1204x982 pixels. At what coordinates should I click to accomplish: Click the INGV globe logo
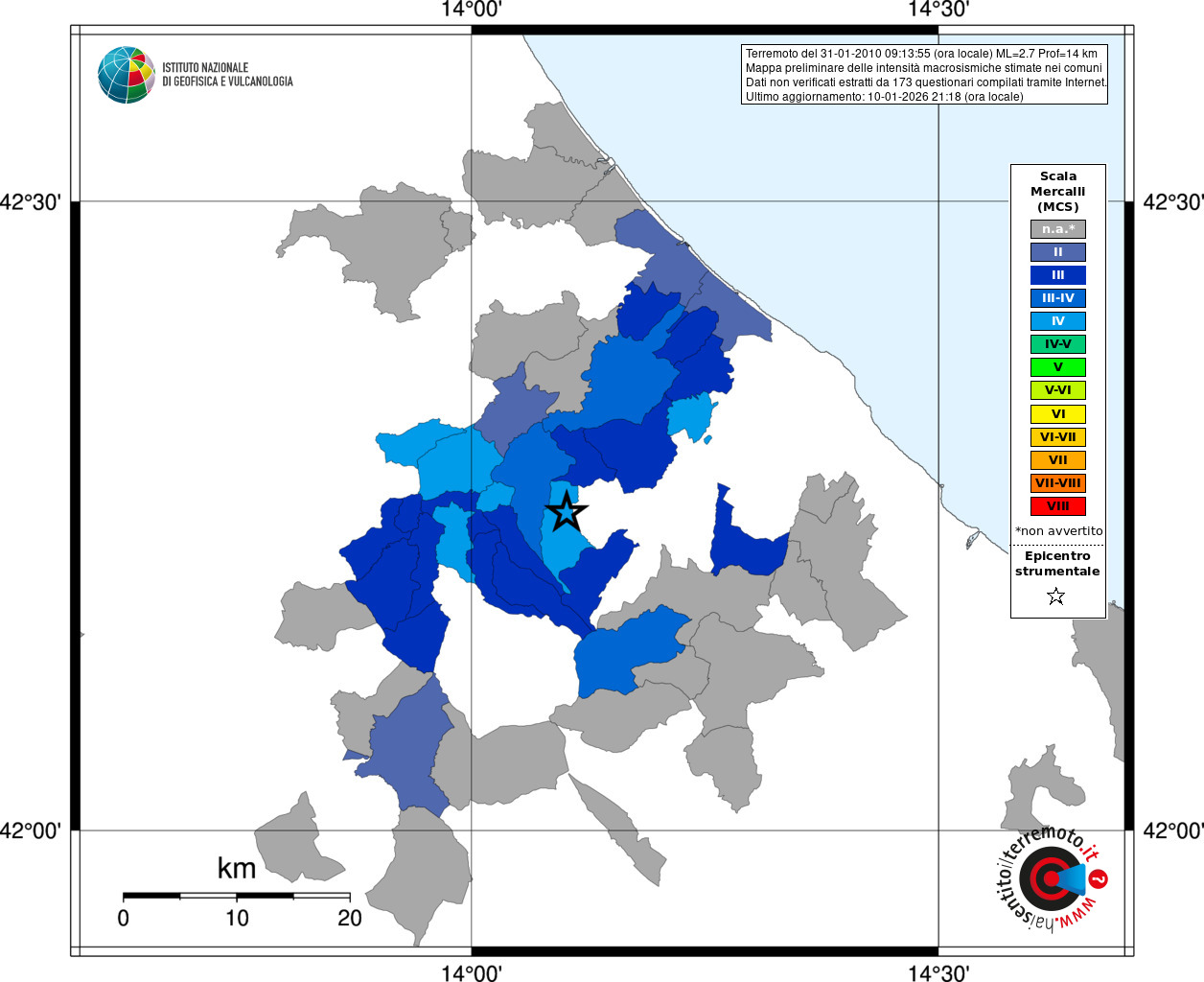[127, 75]
